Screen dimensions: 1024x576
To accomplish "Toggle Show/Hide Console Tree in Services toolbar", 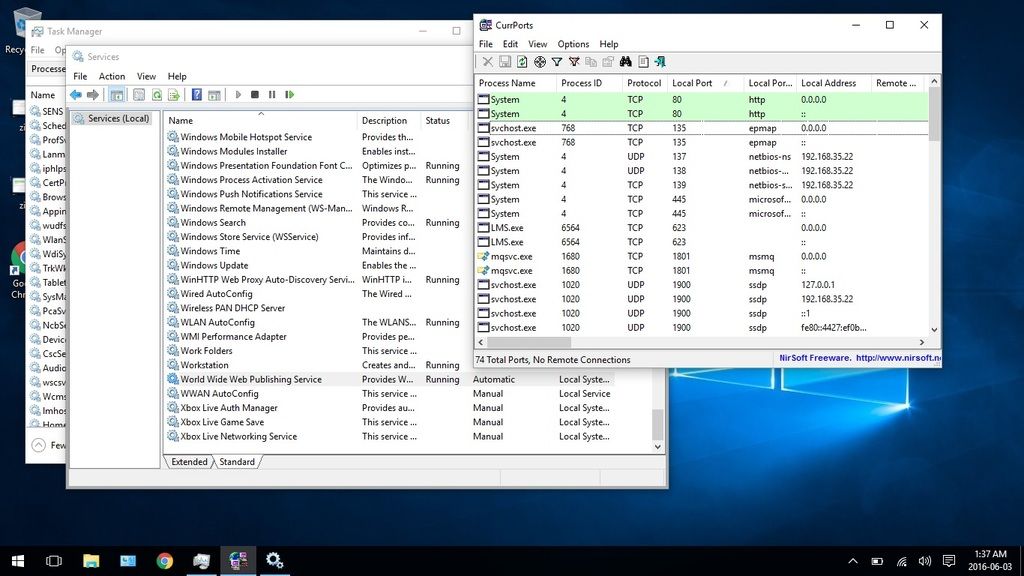I will (116, 95).
